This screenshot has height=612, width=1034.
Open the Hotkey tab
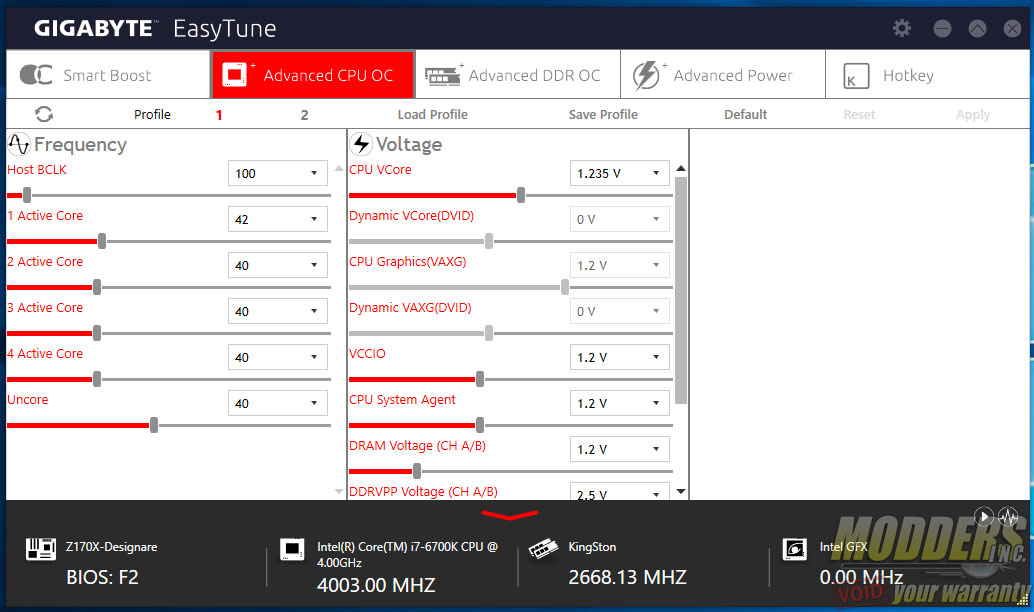point(927,75)
